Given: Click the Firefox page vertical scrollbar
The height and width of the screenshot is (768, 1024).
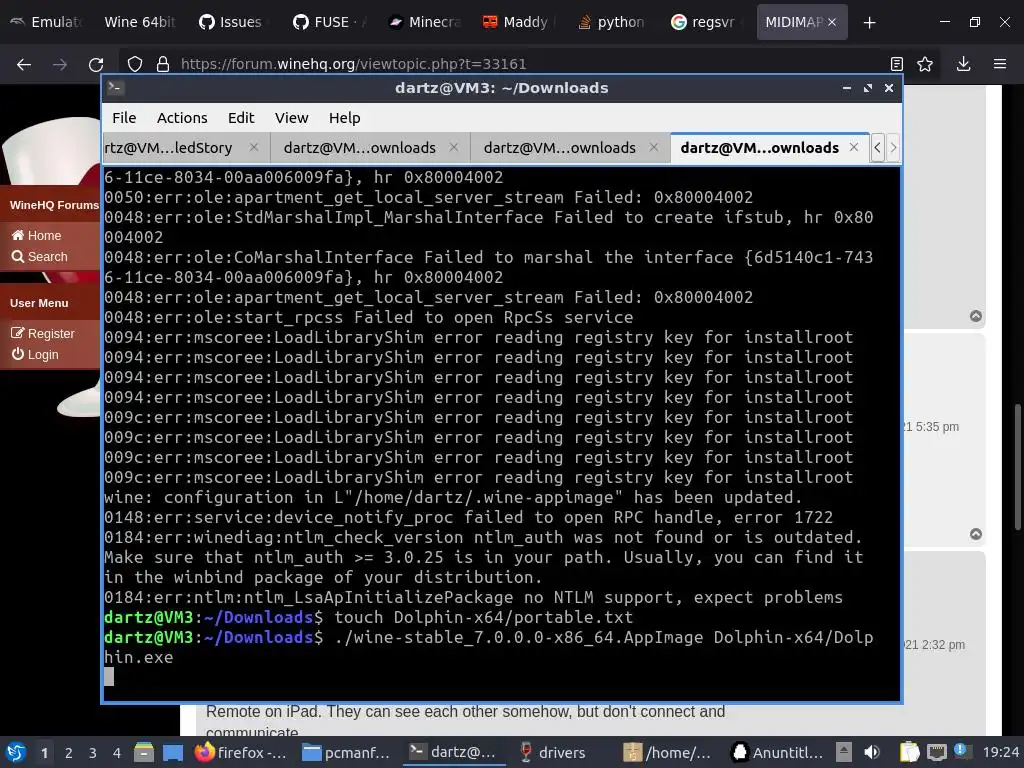Looking at the screenshot, I should click(x=1017, y=467).
